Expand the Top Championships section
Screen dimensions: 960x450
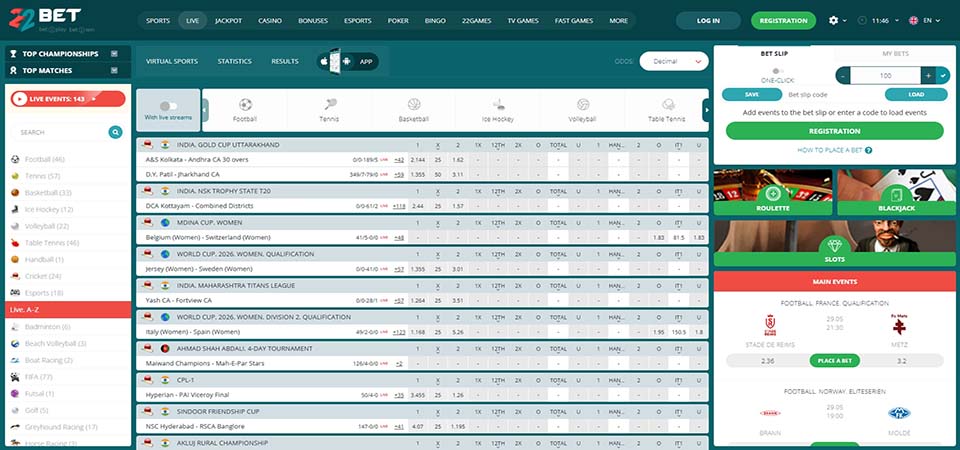pos(114,54)
